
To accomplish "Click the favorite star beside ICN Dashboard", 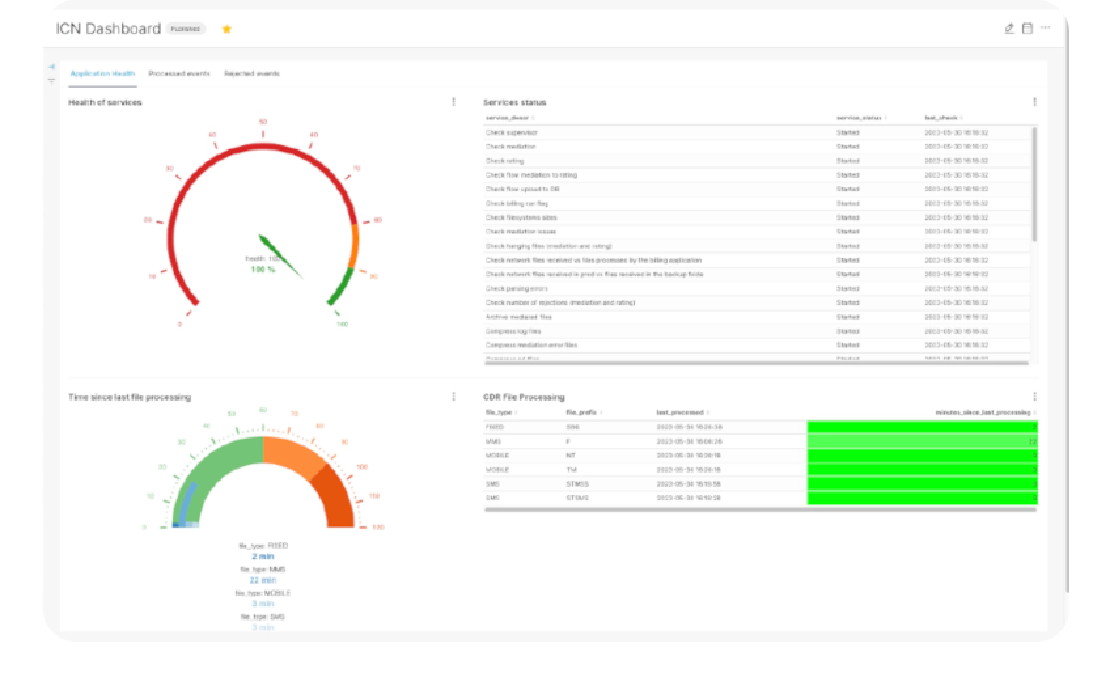I will (227, 29).
